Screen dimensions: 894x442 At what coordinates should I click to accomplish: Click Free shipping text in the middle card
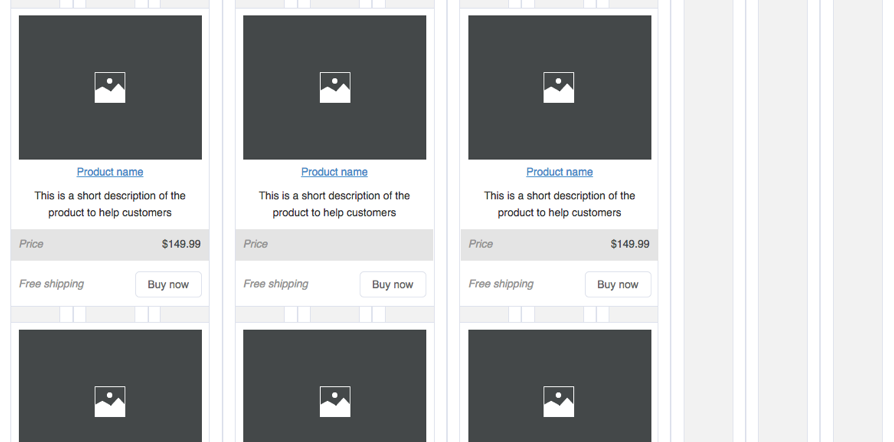click(276, 284)
